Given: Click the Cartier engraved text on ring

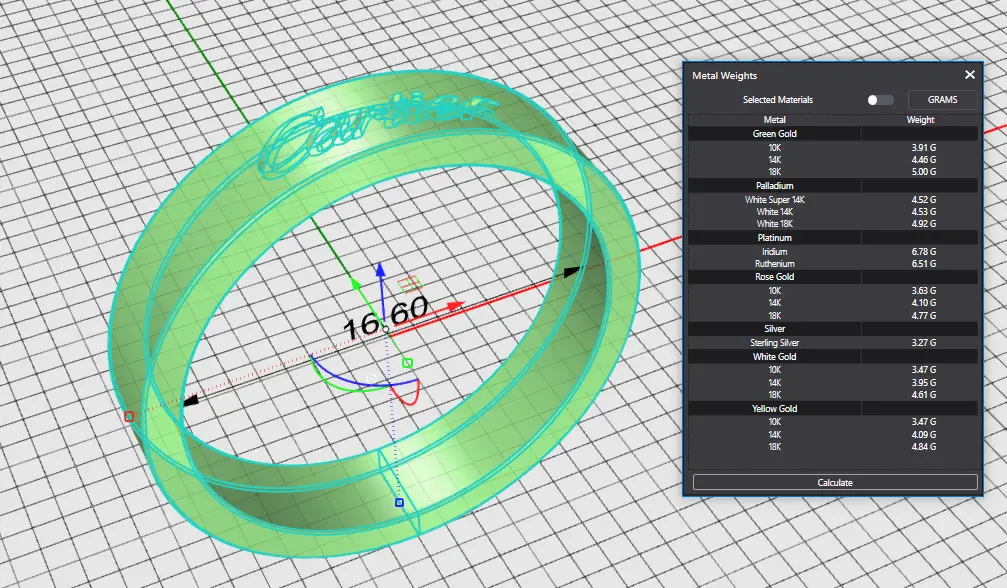Looking at the screenshot, I should [378, 134].
